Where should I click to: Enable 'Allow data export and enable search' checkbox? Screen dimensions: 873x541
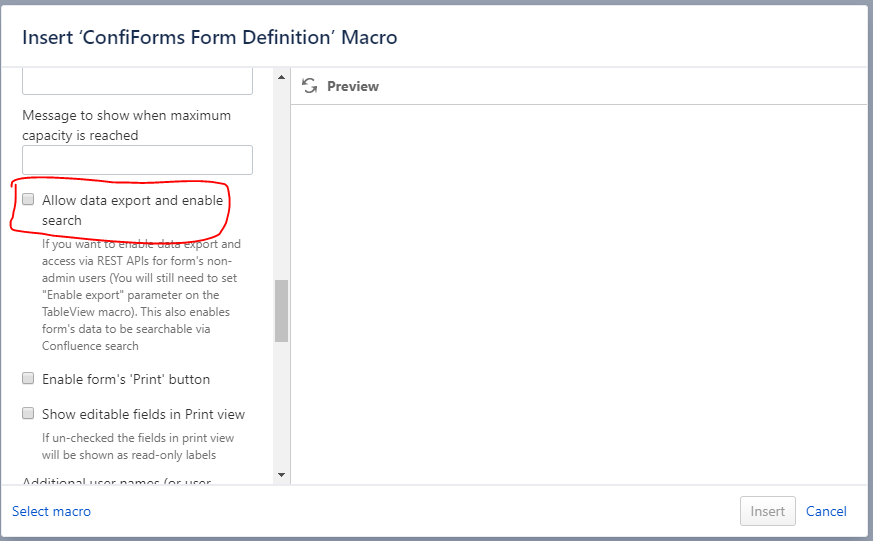coord(28,199)
